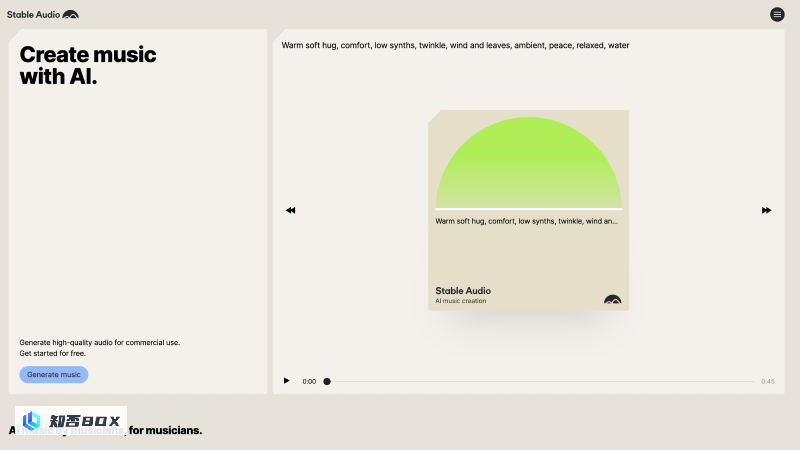Click the Generate music button
The height and width of the screenshot is (450, 800).
(54, 374)
